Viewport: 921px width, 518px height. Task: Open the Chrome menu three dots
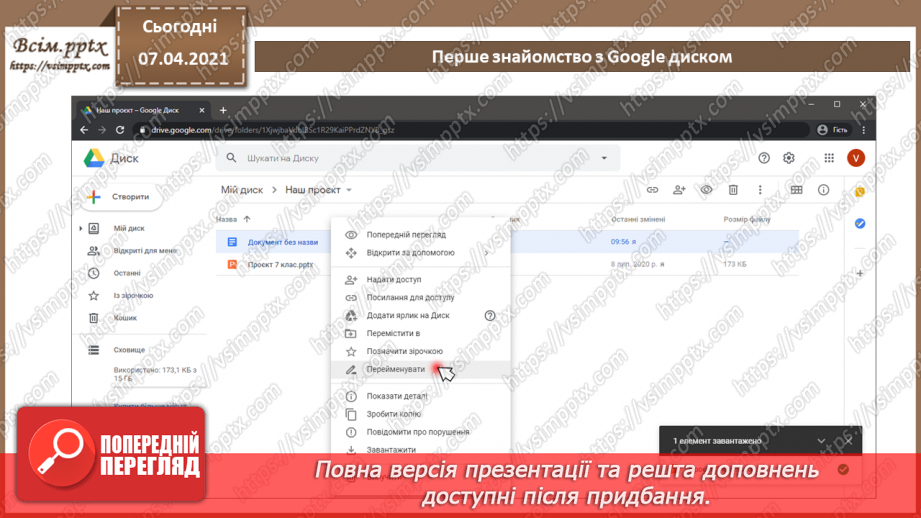pyautogui.click(x=863, y=130)
